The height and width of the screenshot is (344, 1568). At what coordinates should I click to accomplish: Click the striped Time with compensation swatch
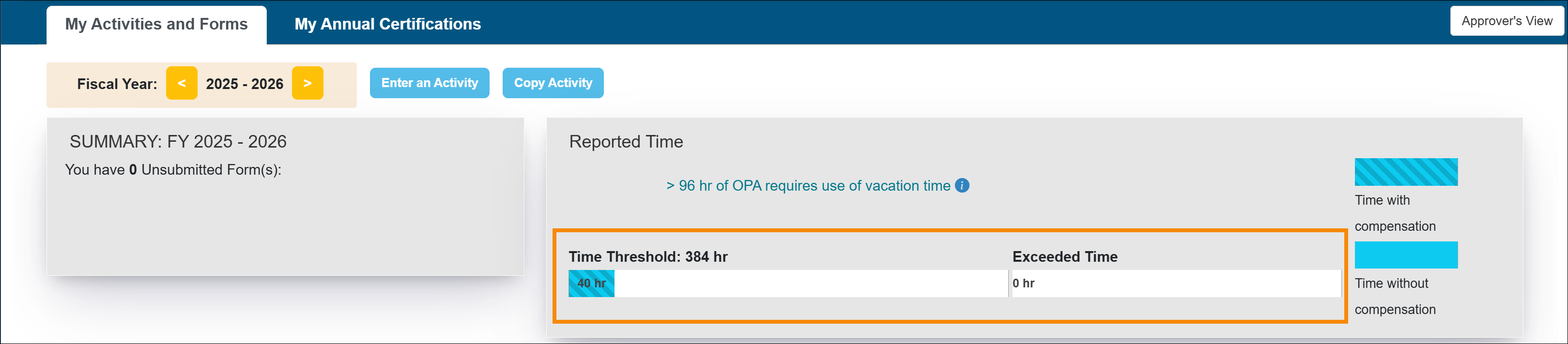tap(1405, 172)
